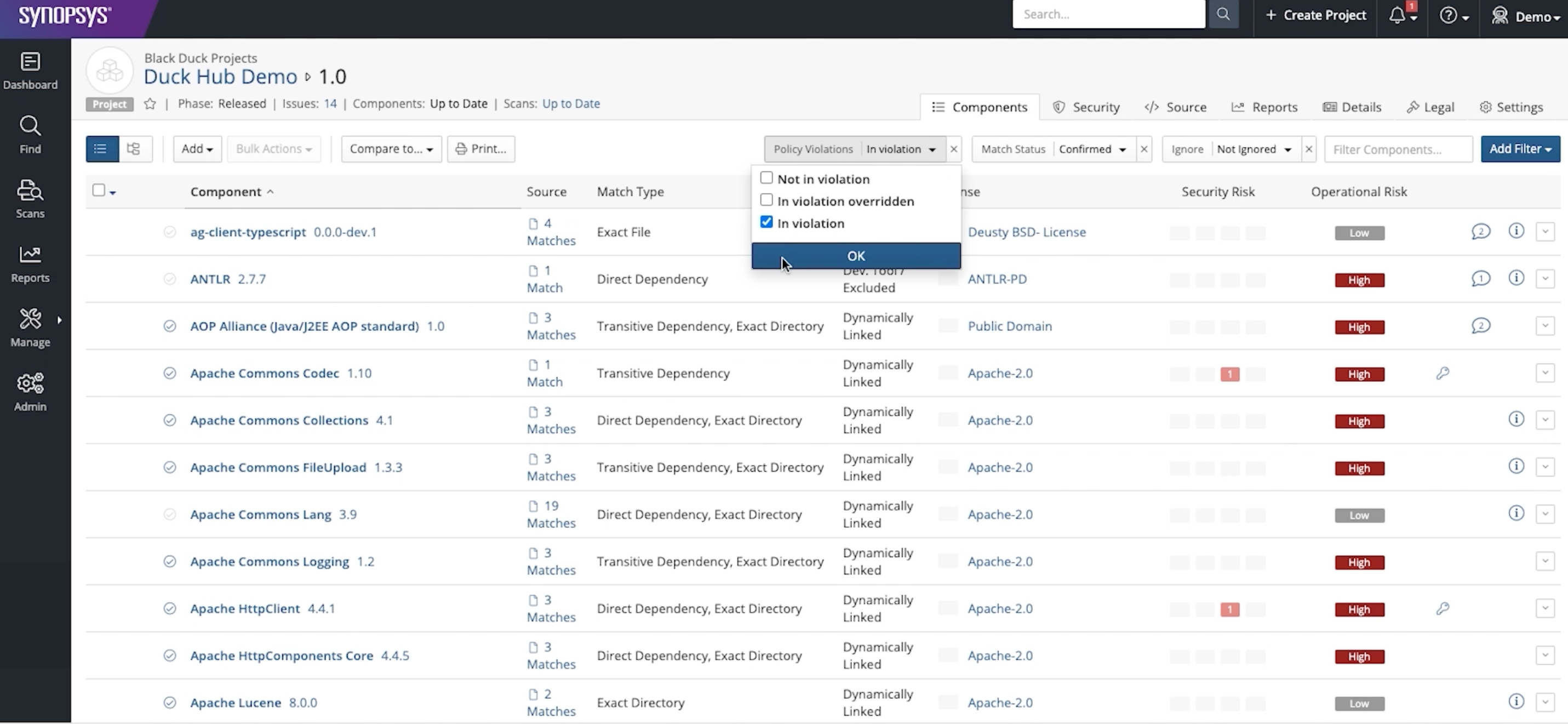
Task: Expand the Add Filter dropdown
Action: pyautogui.click(x=1520, y=148)
